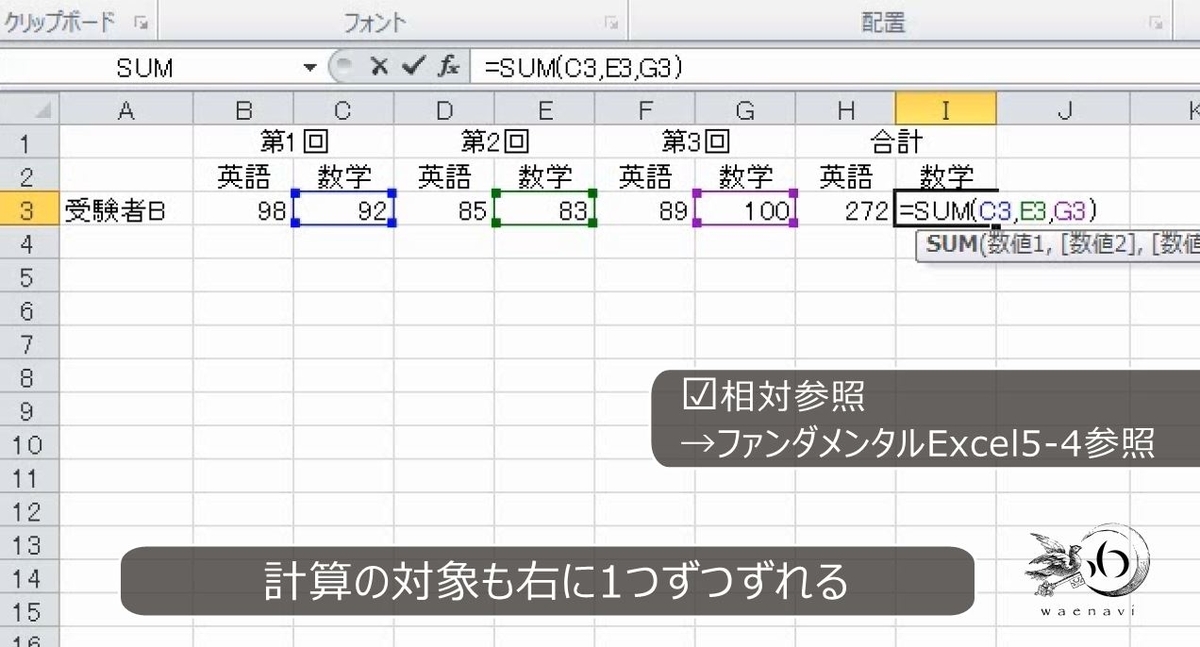Select row 2 header
This screenshot has width=1200, height=647.
click(x=29, y=177)
